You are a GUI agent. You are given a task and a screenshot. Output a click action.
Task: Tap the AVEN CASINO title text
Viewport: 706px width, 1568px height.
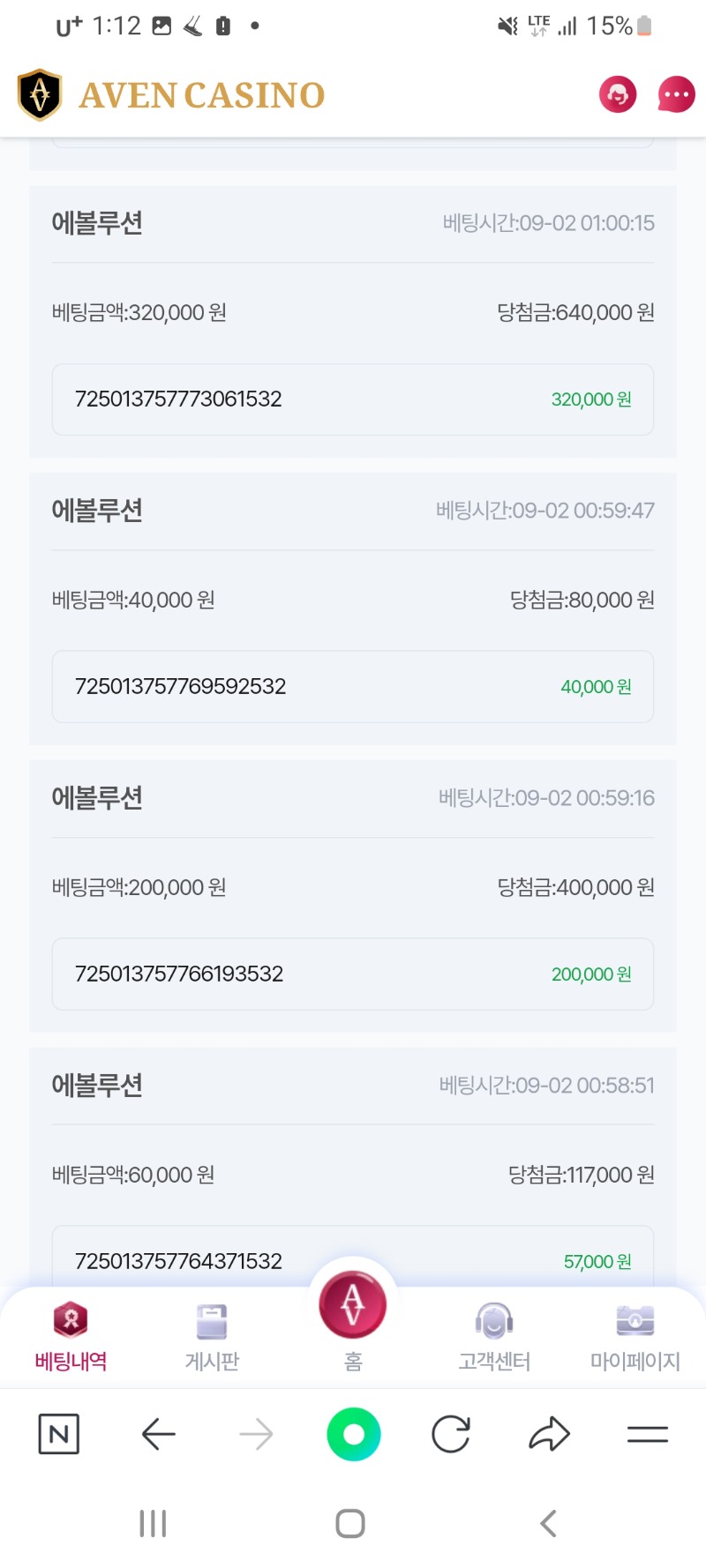[x=202, y=95]
